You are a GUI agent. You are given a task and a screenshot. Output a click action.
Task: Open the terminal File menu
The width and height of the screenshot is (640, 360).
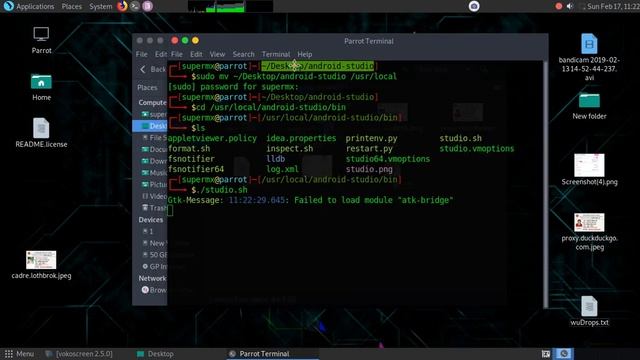coord(177,54)
